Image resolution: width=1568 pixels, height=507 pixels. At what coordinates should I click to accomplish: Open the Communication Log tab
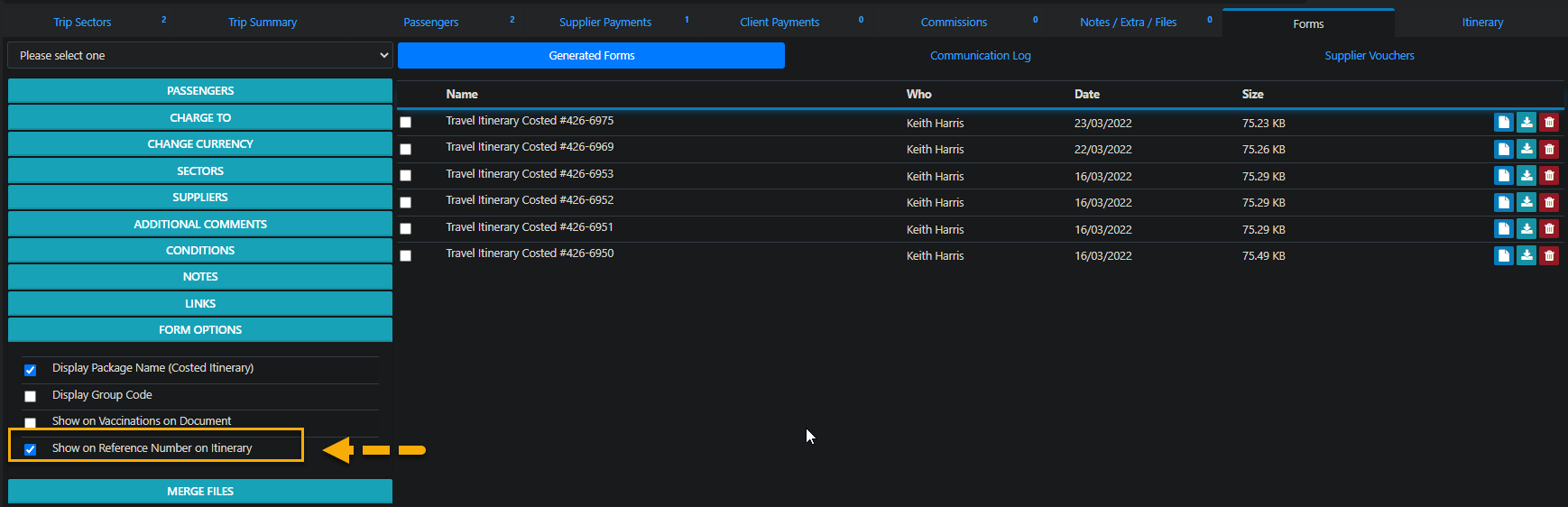(980, 56)
